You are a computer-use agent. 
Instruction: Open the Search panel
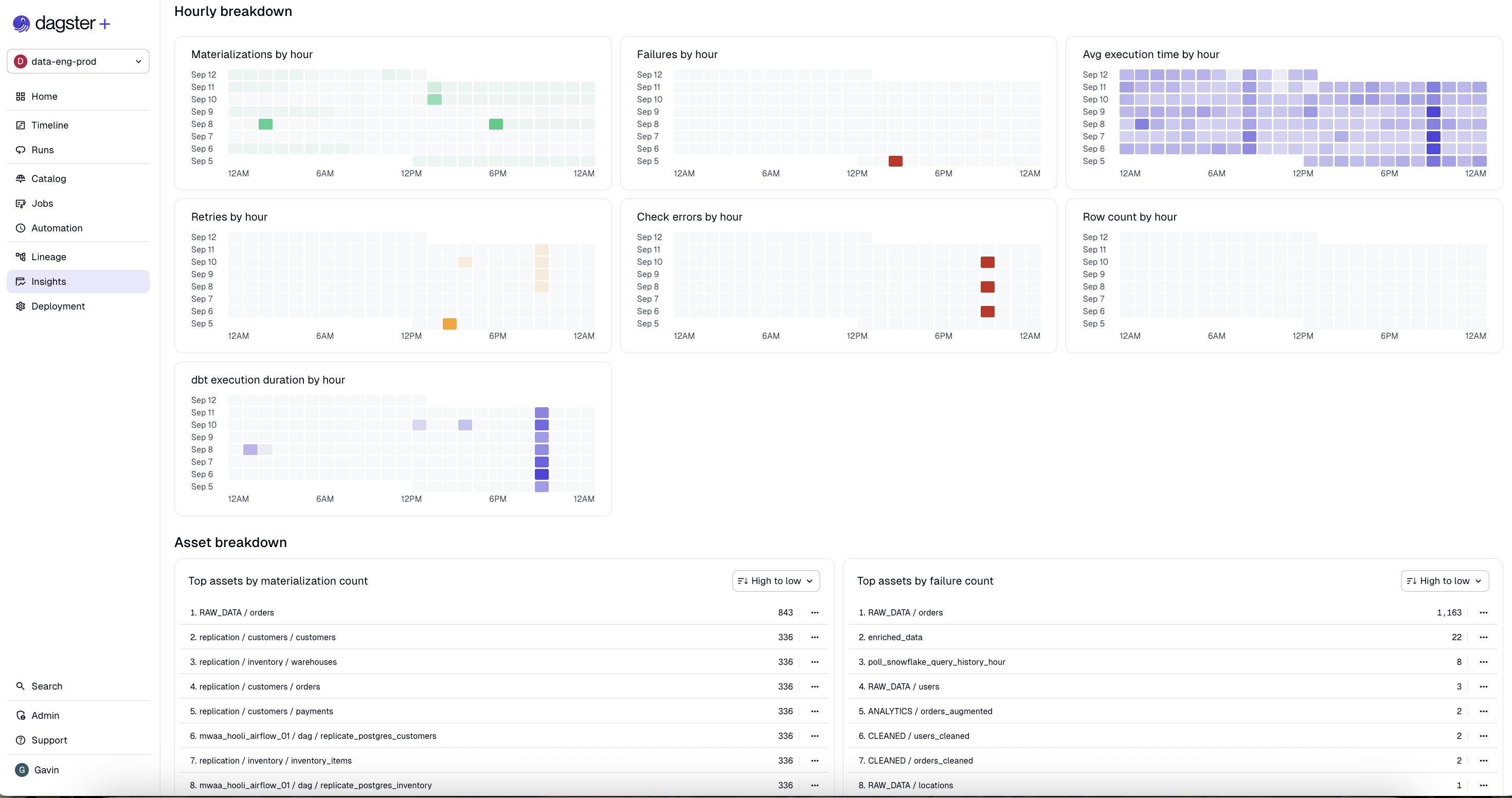pyautogui.click(x=46, y=685)
